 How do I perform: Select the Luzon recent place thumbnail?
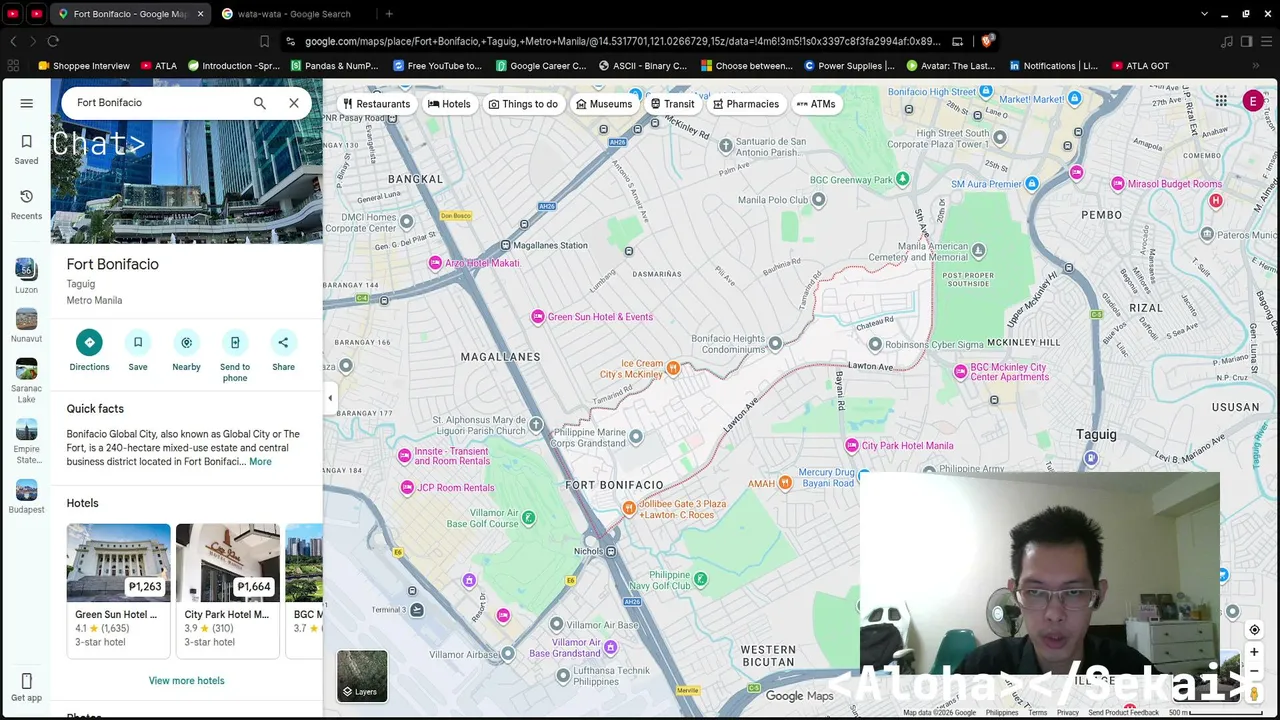click(27, 276)
